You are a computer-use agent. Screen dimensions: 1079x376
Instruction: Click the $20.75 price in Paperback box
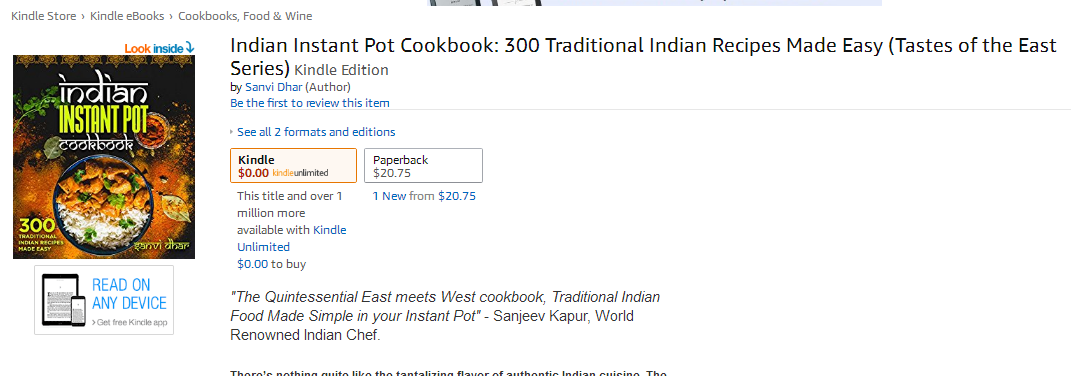click(x=392, y=173)
